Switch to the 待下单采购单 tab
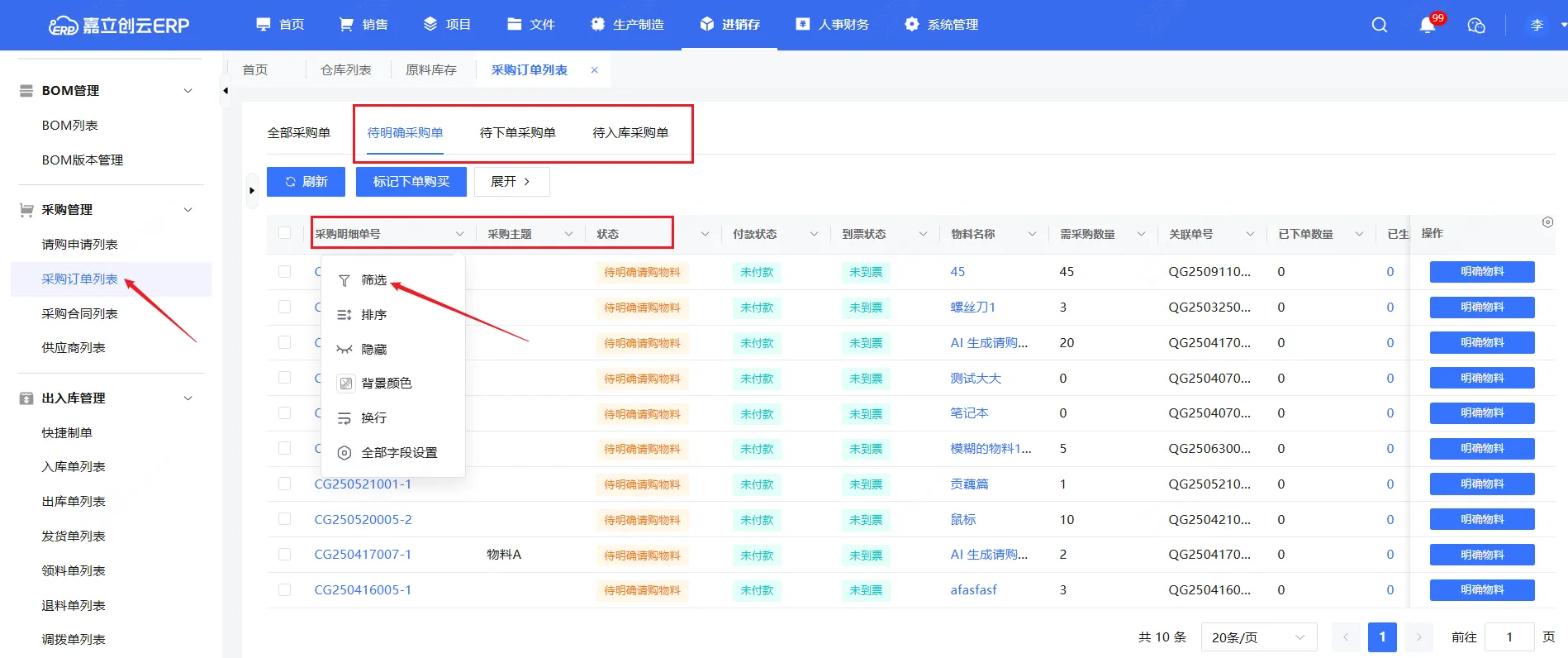This screenshot has height=658, width=1568. [517, 133]
